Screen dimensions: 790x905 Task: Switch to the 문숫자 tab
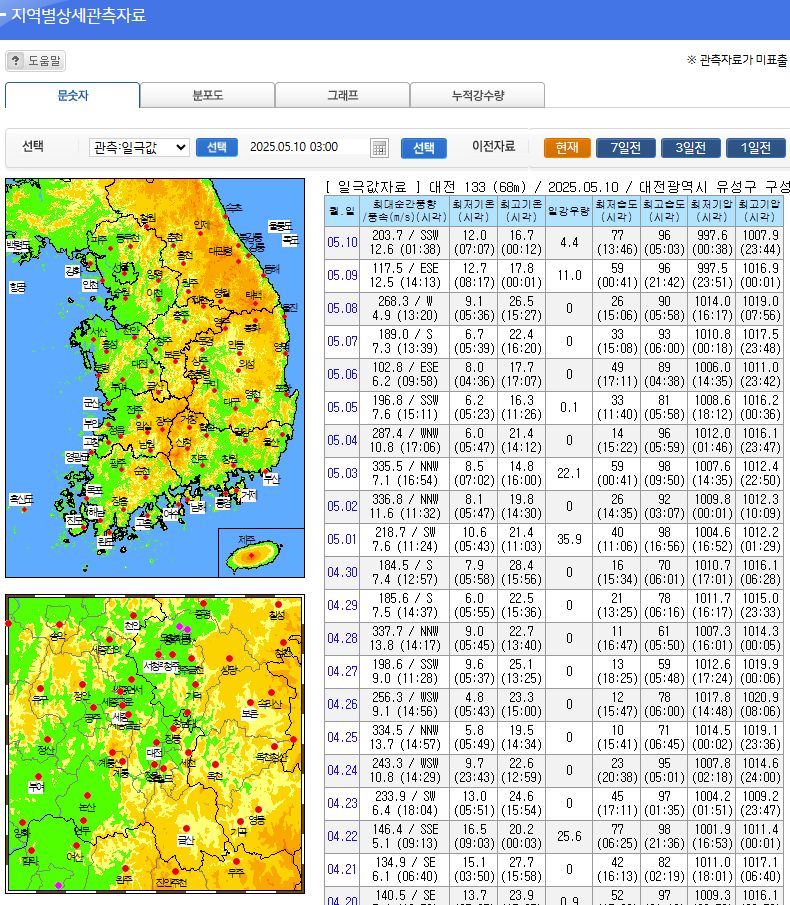72,95
